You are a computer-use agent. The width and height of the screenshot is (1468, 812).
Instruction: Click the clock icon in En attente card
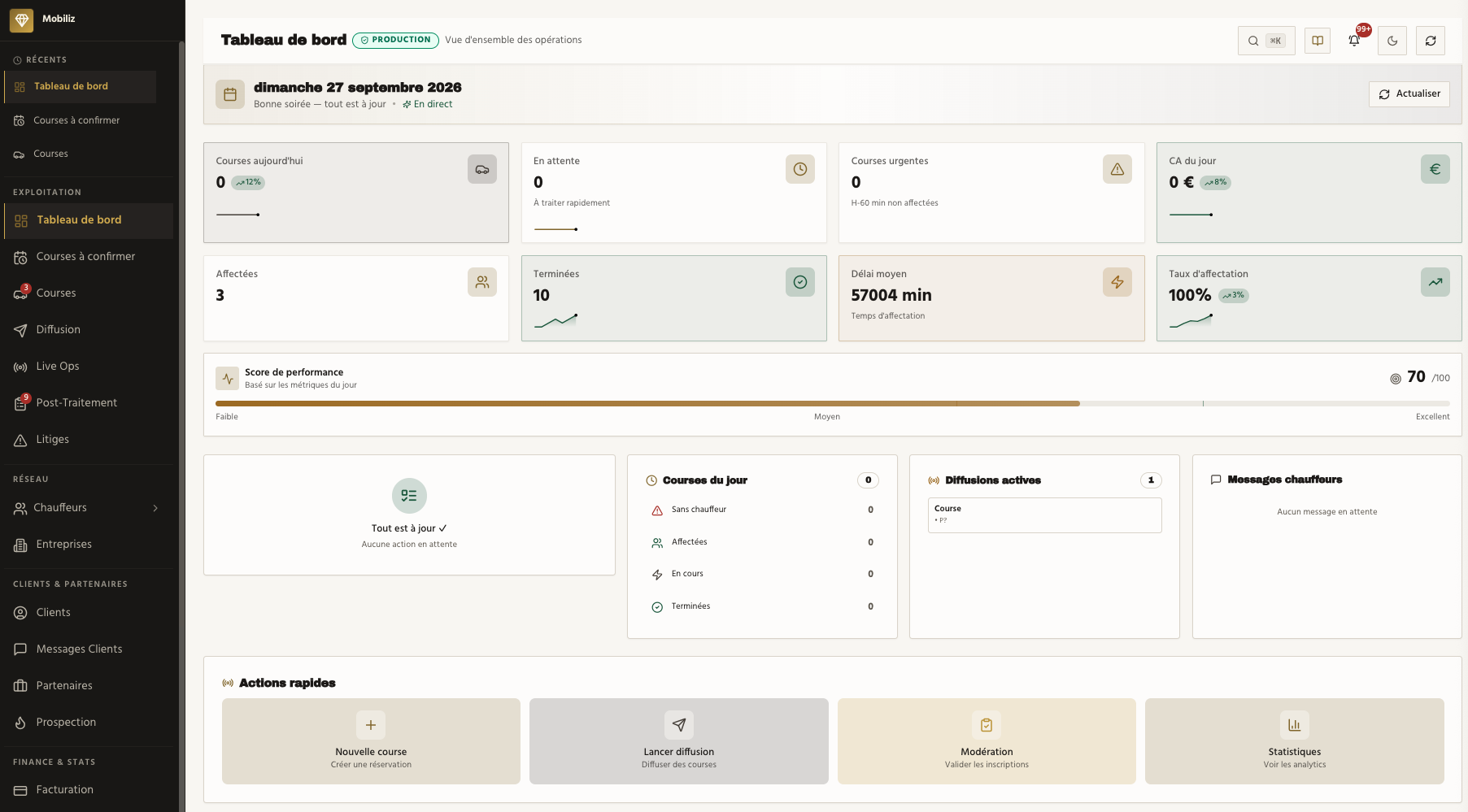pyautogui.click(x=800, y=169)
